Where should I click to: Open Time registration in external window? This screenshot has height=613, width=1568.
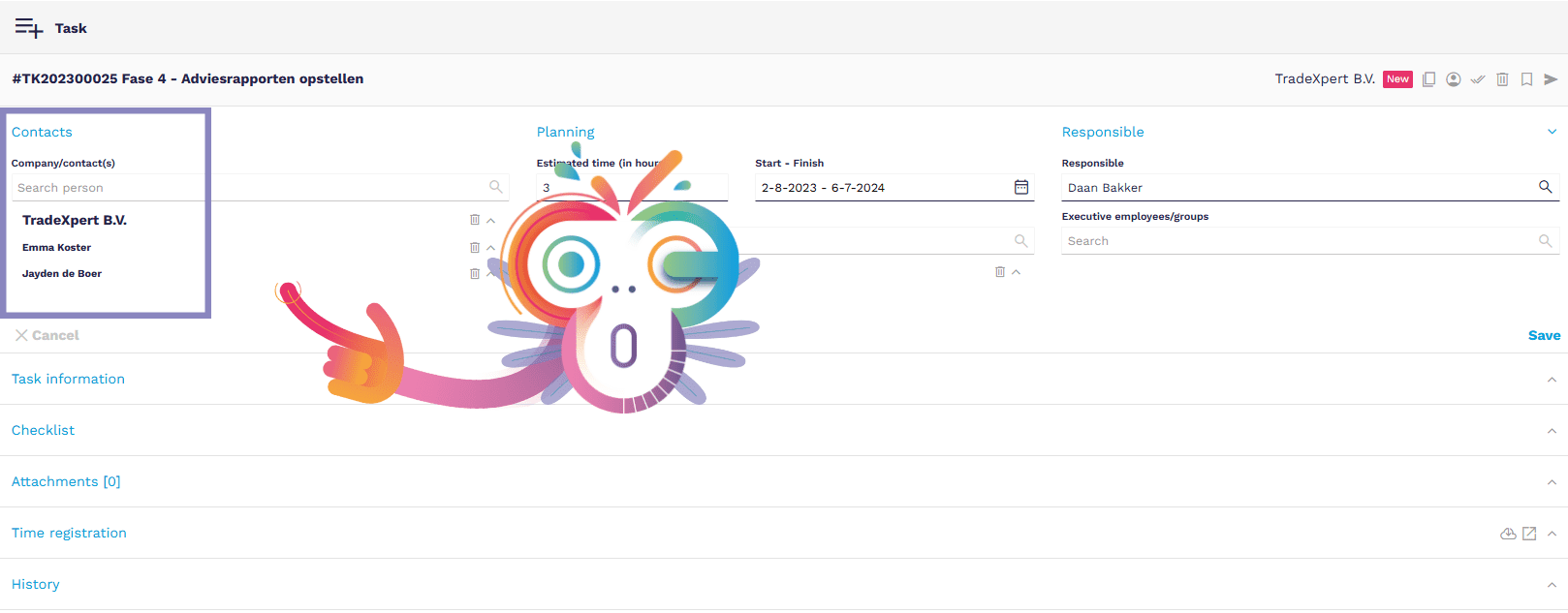[x=1529, y=534]
